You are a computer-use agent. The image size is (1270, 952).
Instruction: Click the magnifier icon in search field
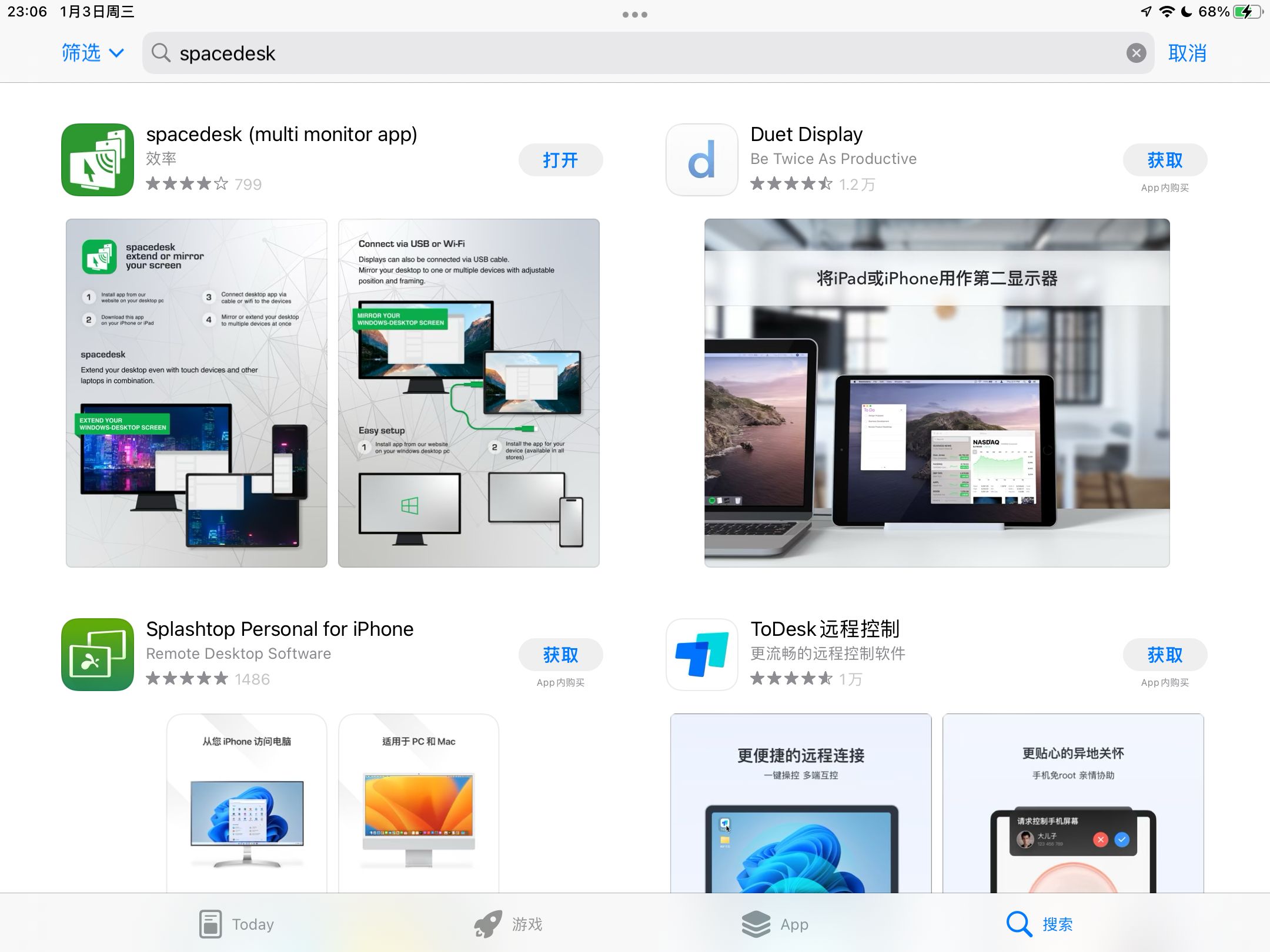(161, 53)
